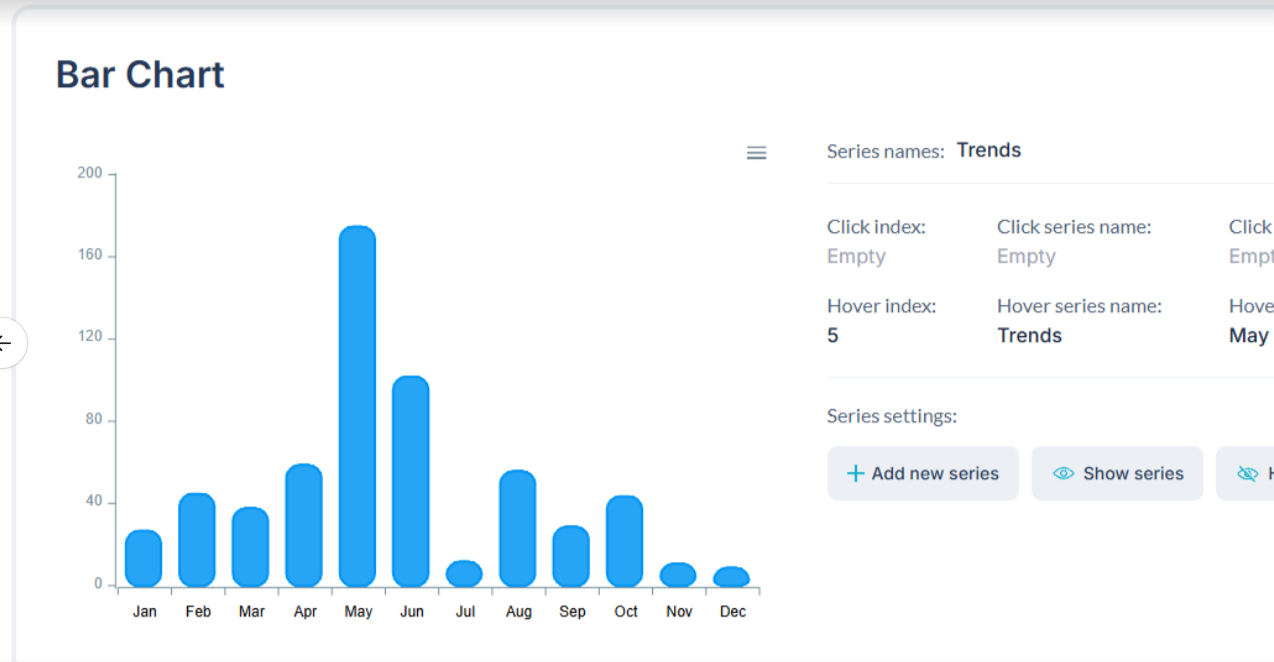Click the 200 y-axis label
Screen dimensions: 1274x662
[x=90, y=173]
